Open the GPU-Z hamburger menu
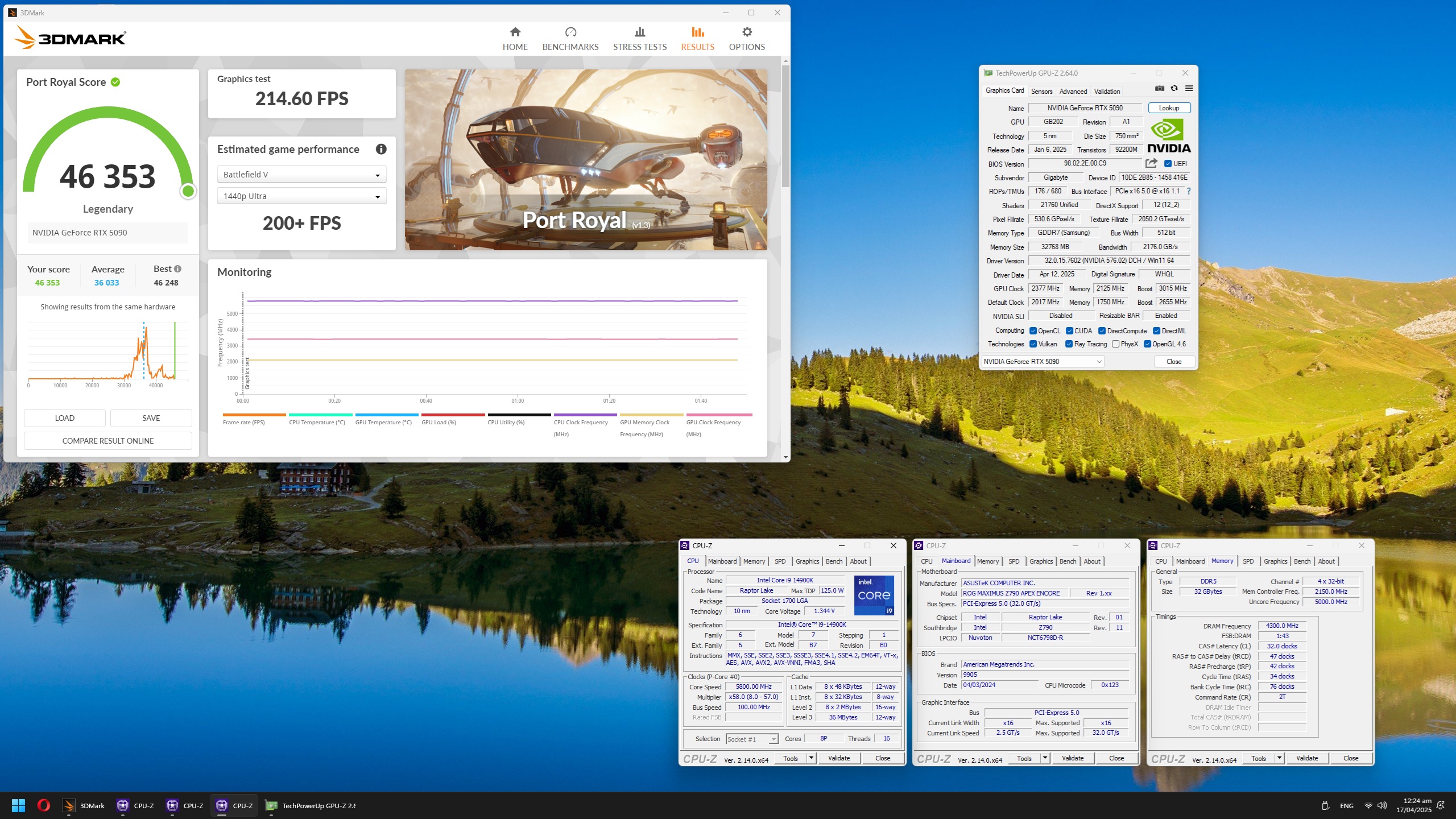This screenshot has width=1456, height=819. pos(1189,89)
